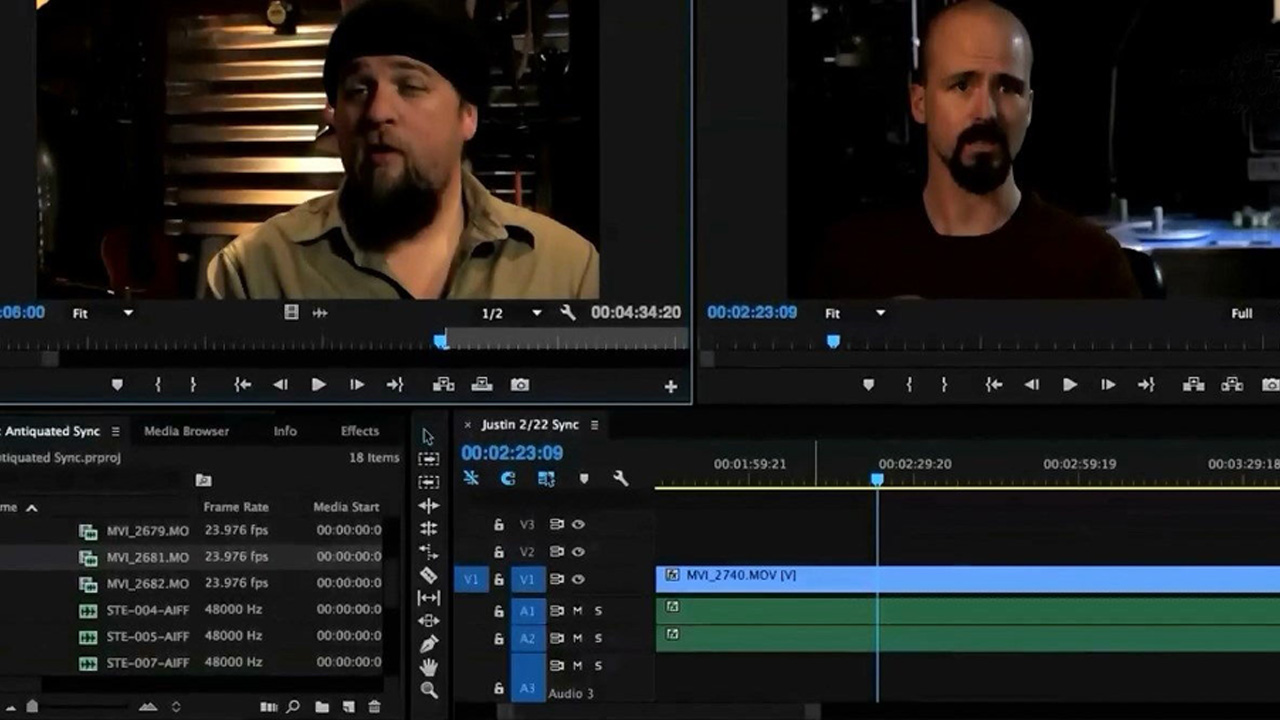1280x720 pixels.
Task: Click Extract button in Program monitor
Action: [1232, 384]
